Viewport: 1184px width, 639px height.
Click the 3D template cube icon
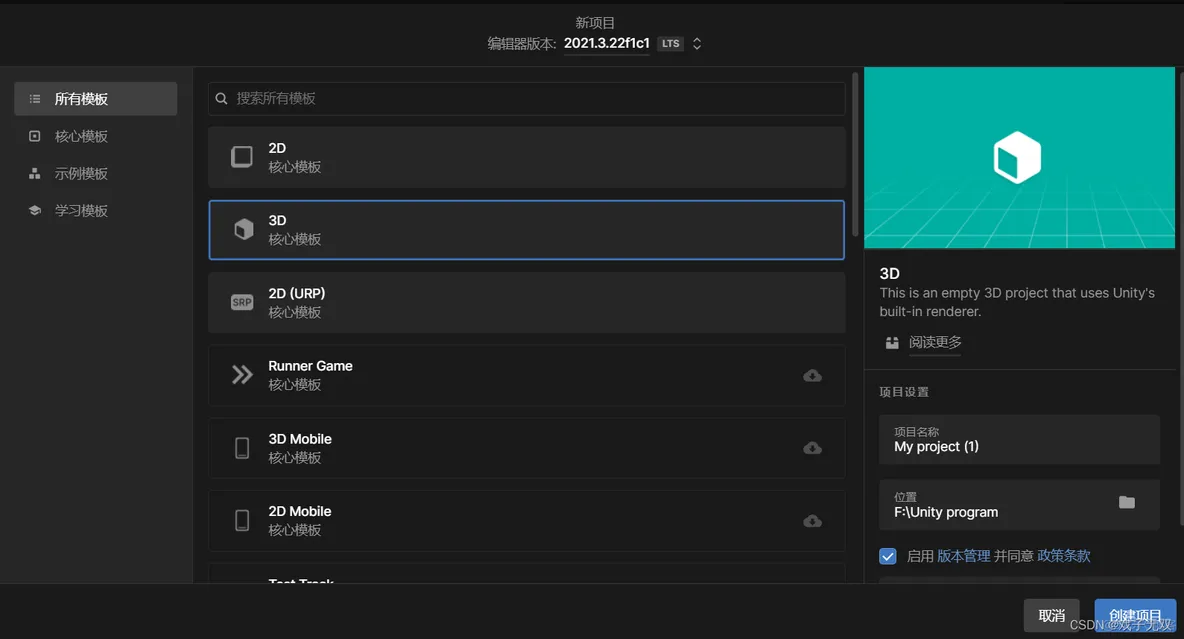[x=243, y=229]
